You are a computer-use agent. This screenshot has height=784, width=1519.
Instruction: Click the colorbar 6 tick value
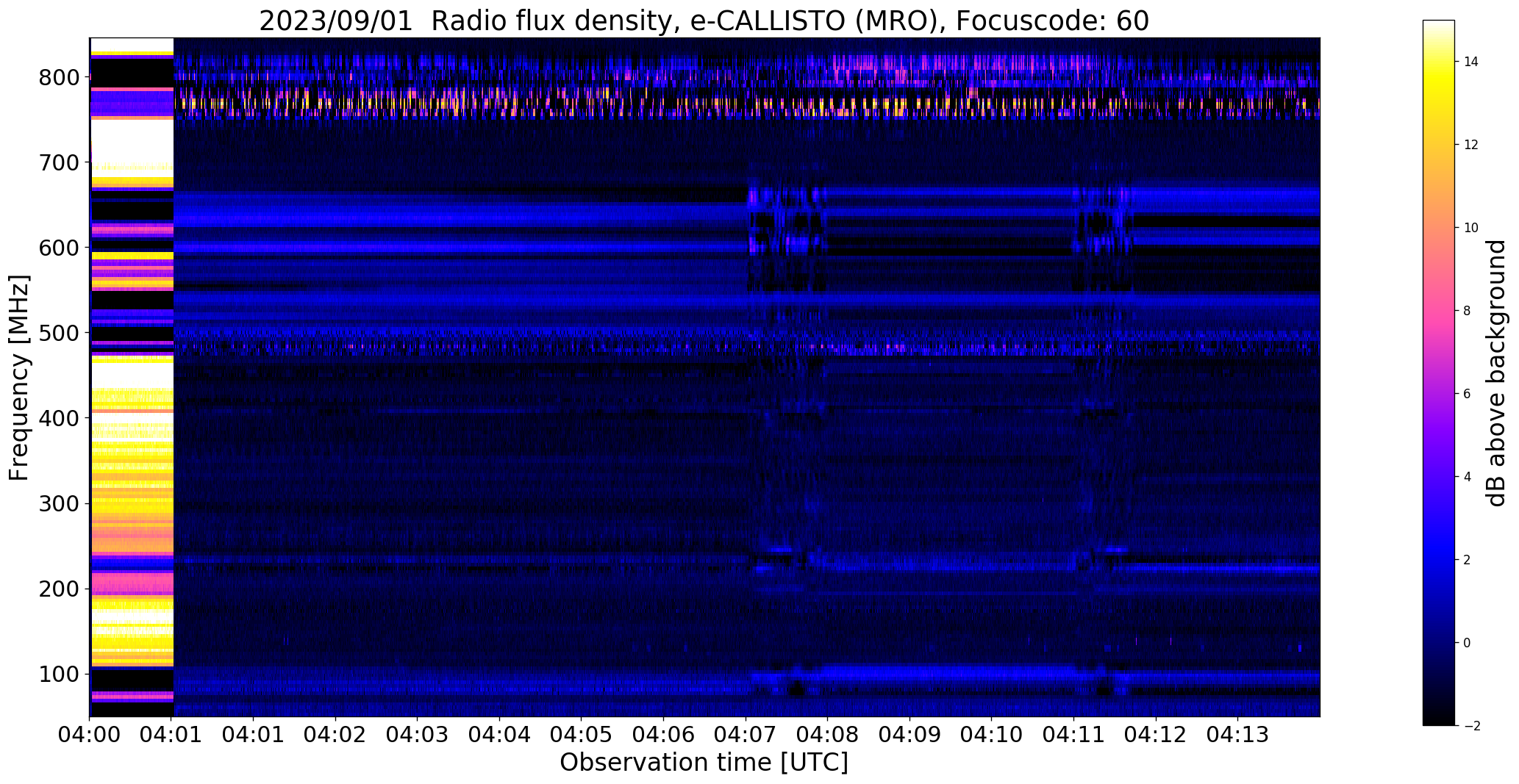pyautogui.click(x=1468, y=394)
